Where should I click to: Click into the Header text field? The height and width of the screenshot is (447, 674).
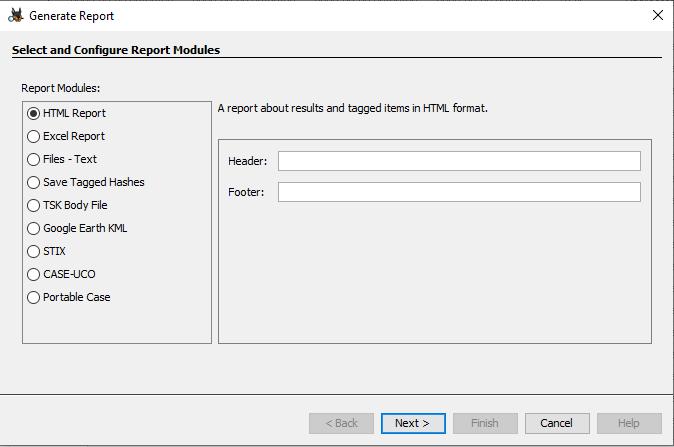tap(459, 161)
